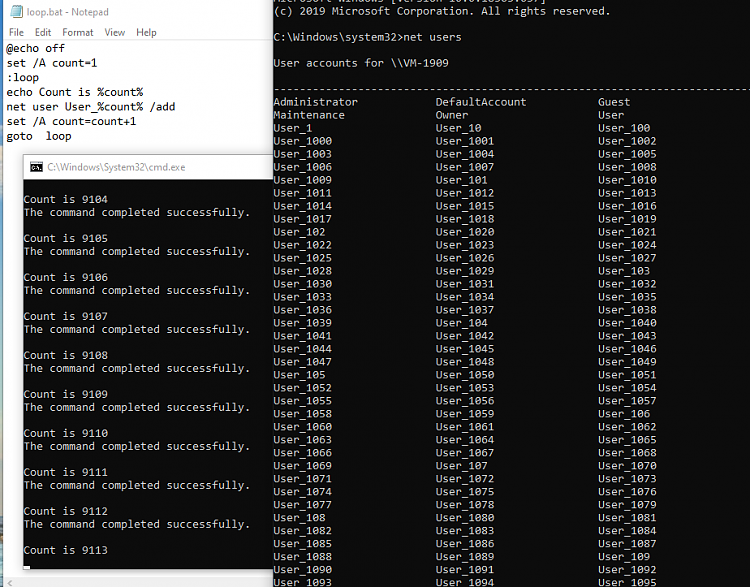The height and width of the screenshot is (587, 750).
Task: Click the 'set /A count=1' line
Action: (x=52, y=63)
